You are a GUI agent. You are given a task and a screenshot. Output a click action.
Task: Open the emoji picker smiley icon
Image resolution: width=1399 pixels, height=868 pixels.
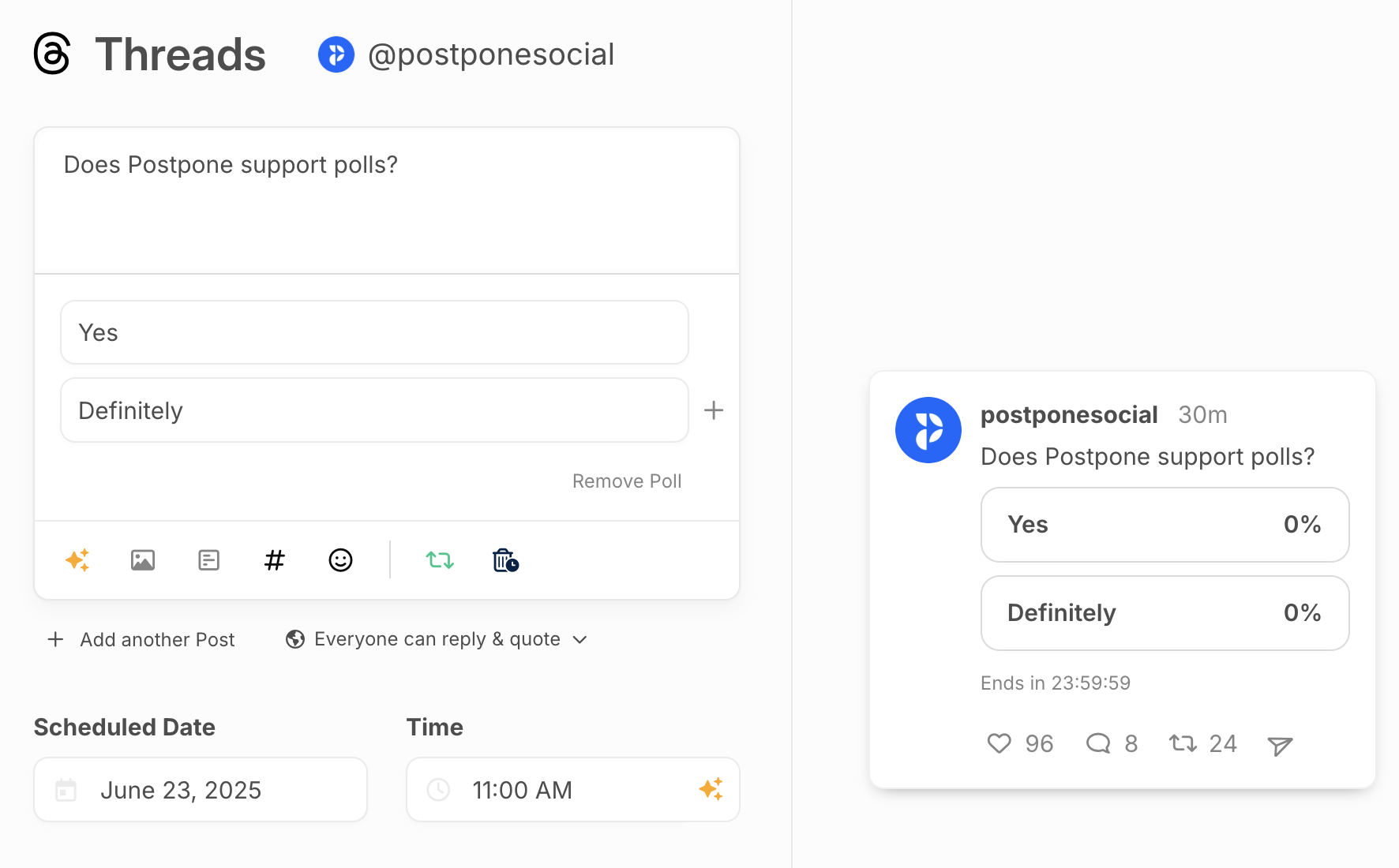pyautogui.click(x=340, y=560)
